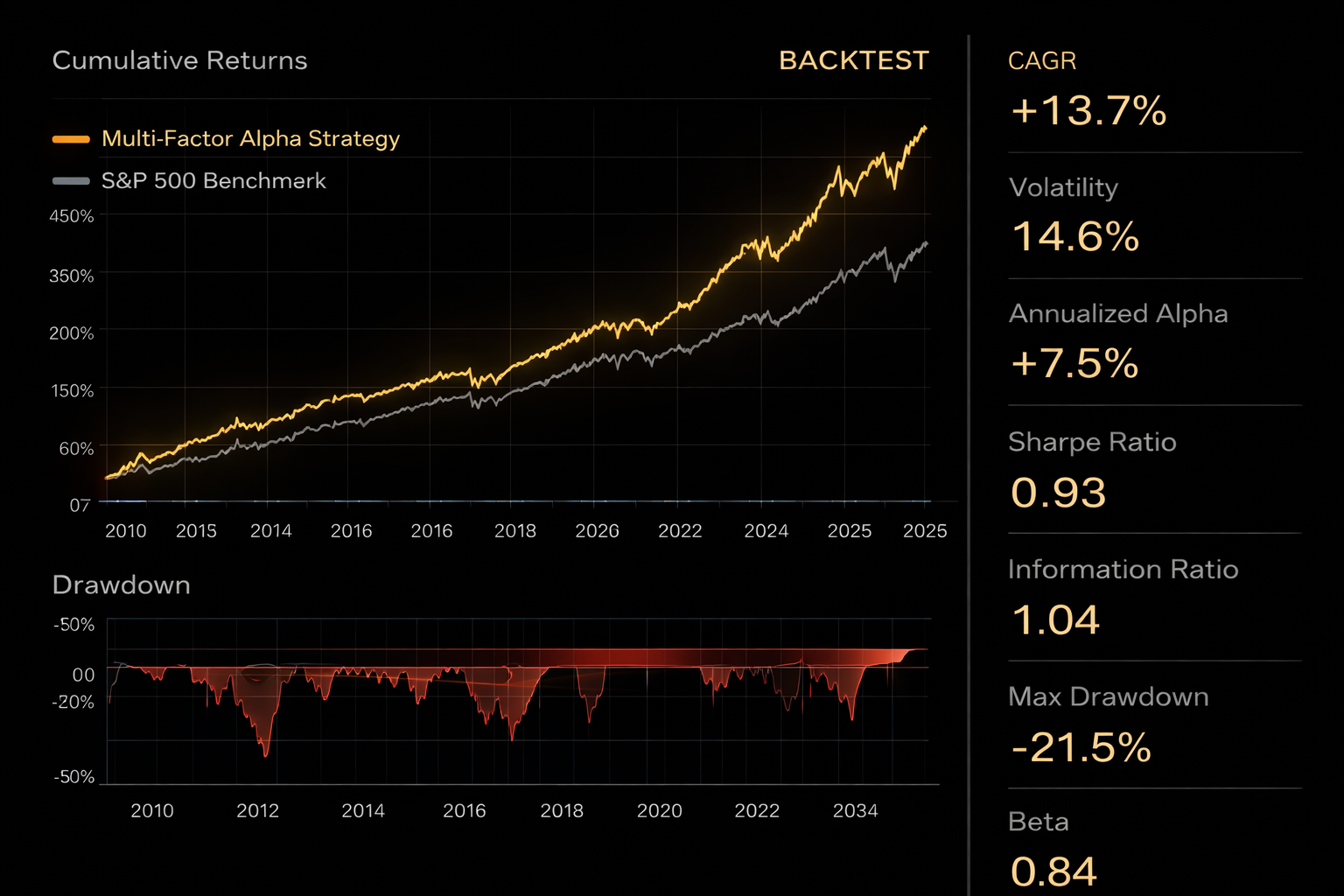1344x896 pixels.
Task: Open the Max Drawdown -21.5% details
Action: click(x=1081, y=747)
